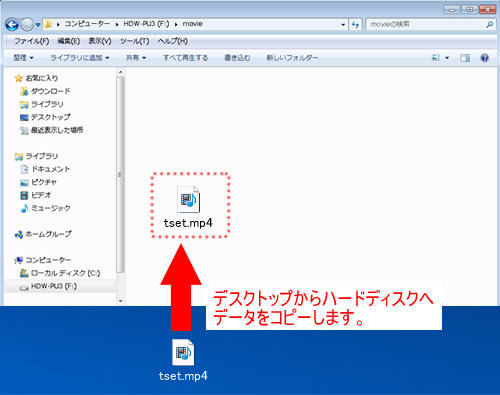
Task: Open the 整理 dropdown
Action: click(23, 58)
